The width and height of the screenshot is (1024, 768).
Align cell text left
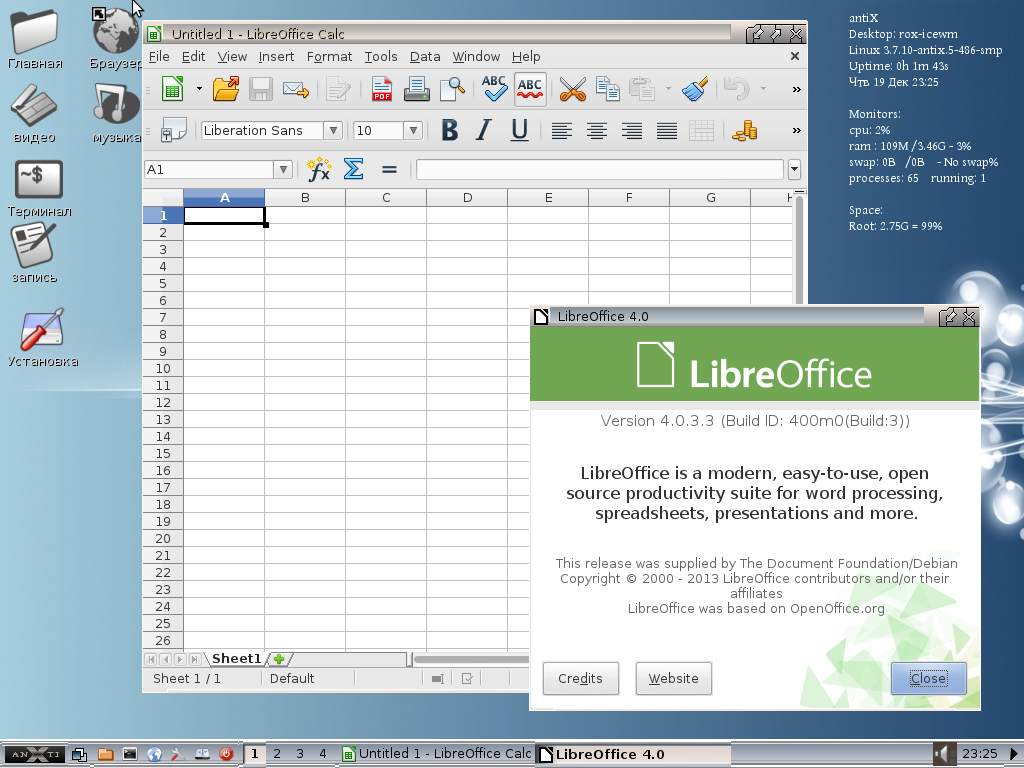click(562, 131)
